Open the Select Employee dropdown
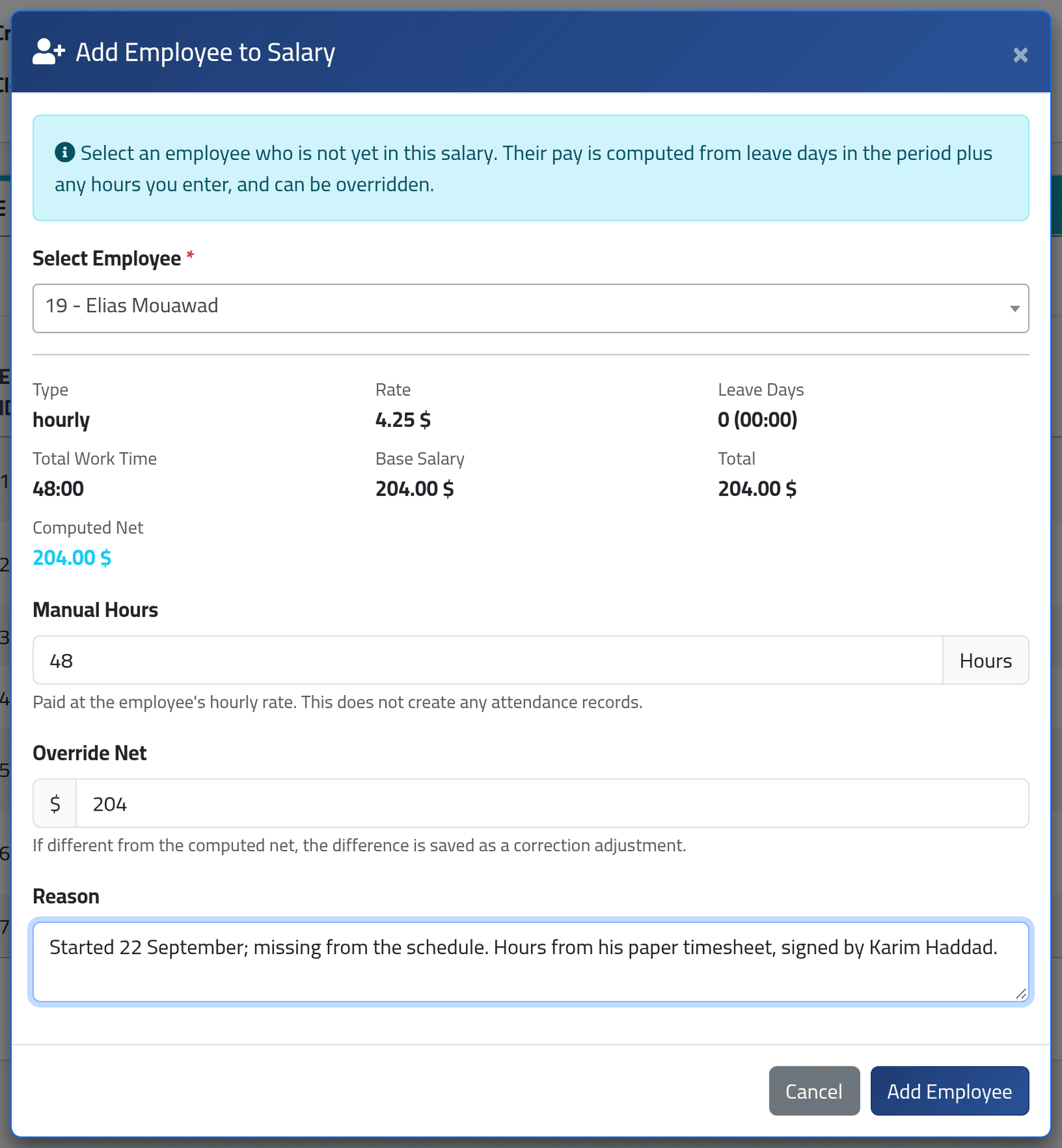Viewport: 1062px width, 1148px height. (x=530, y=308)
